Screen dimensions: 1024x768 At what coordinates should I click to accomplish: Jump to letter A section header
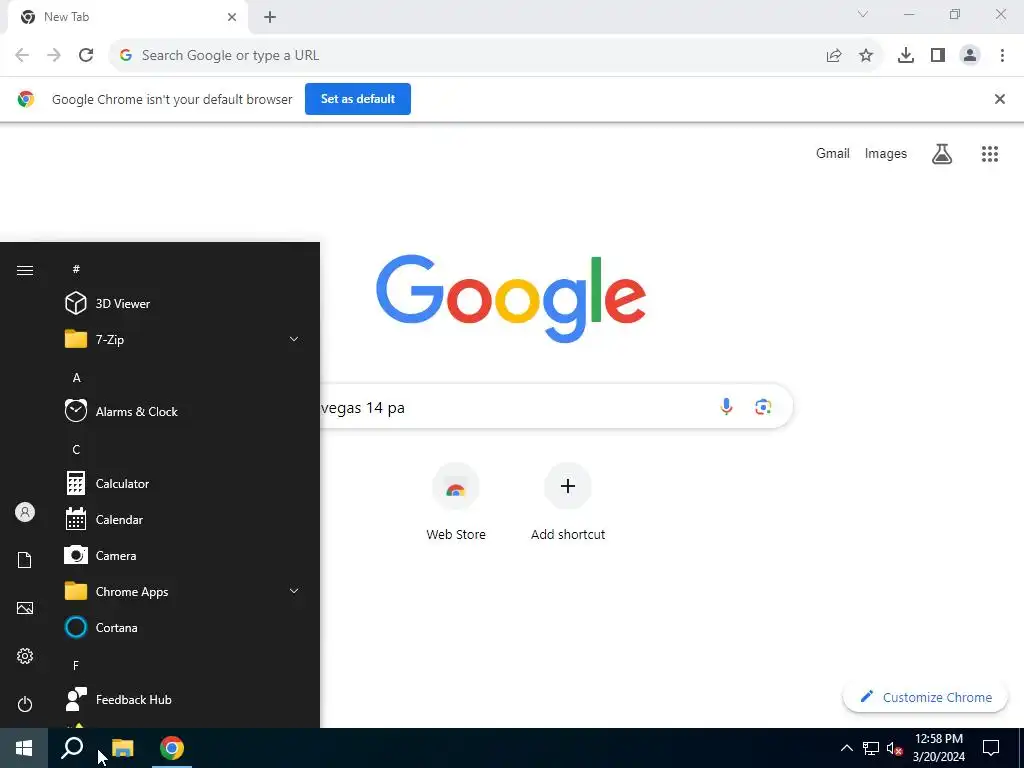pyautogui.click(x=76, y=377)
